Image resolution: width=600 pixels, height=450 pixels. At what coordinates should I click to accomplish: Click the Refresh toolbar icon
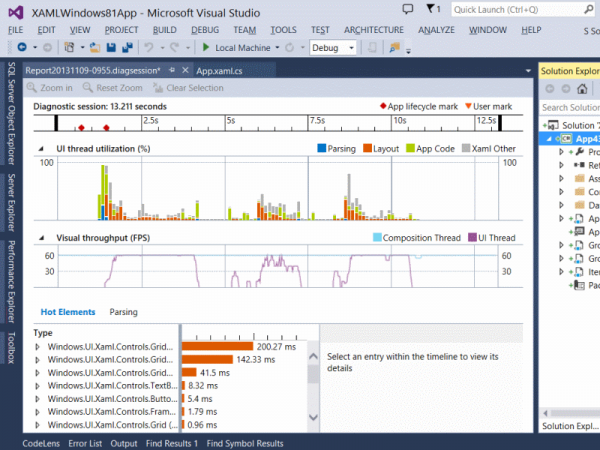coord(290,47)
